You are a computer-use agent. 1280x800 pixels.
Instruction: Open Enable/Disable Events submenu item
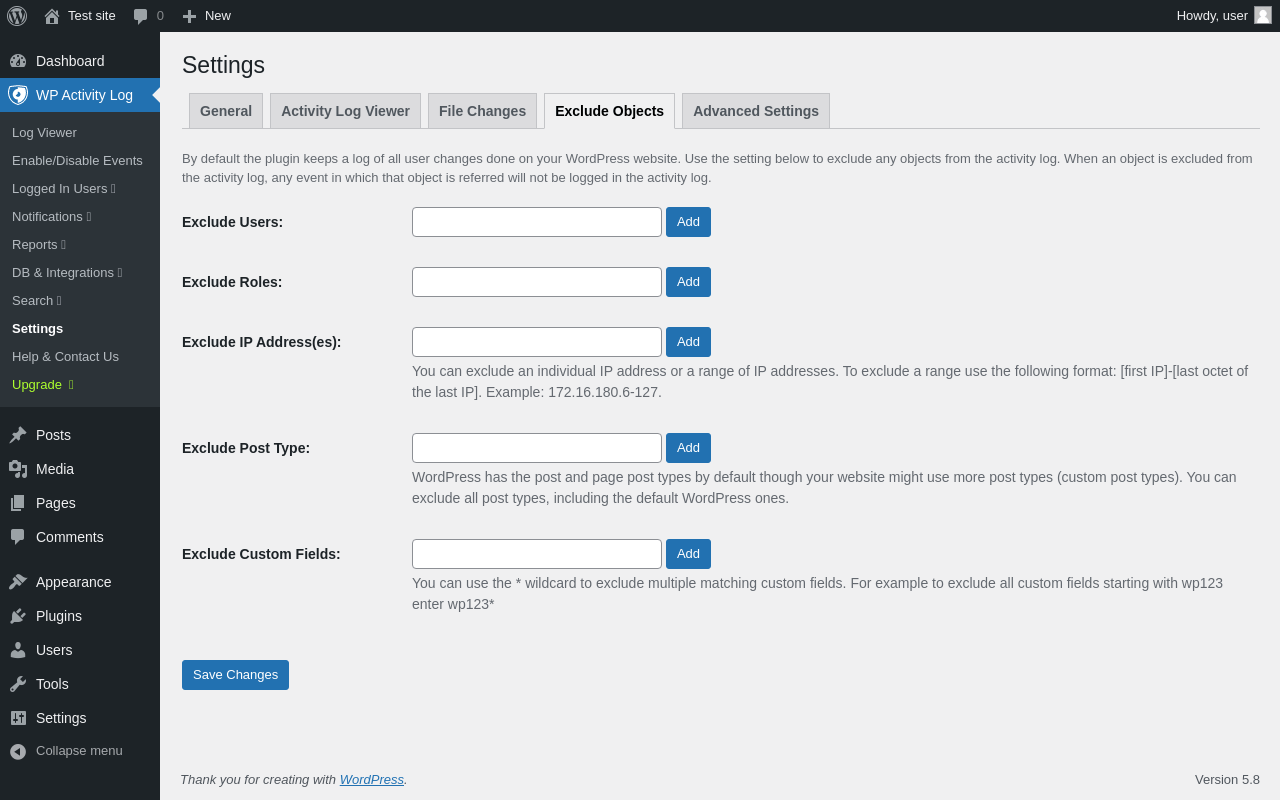tap(77, 160)
